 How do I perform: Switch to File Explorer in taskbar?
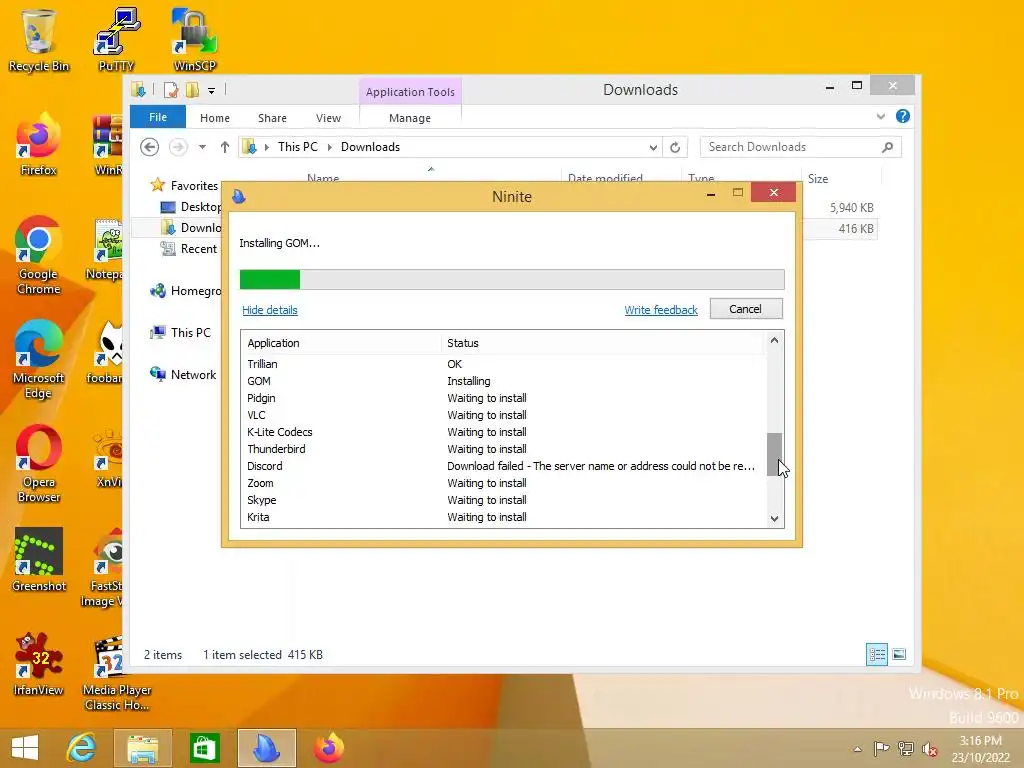pos(142,748)
